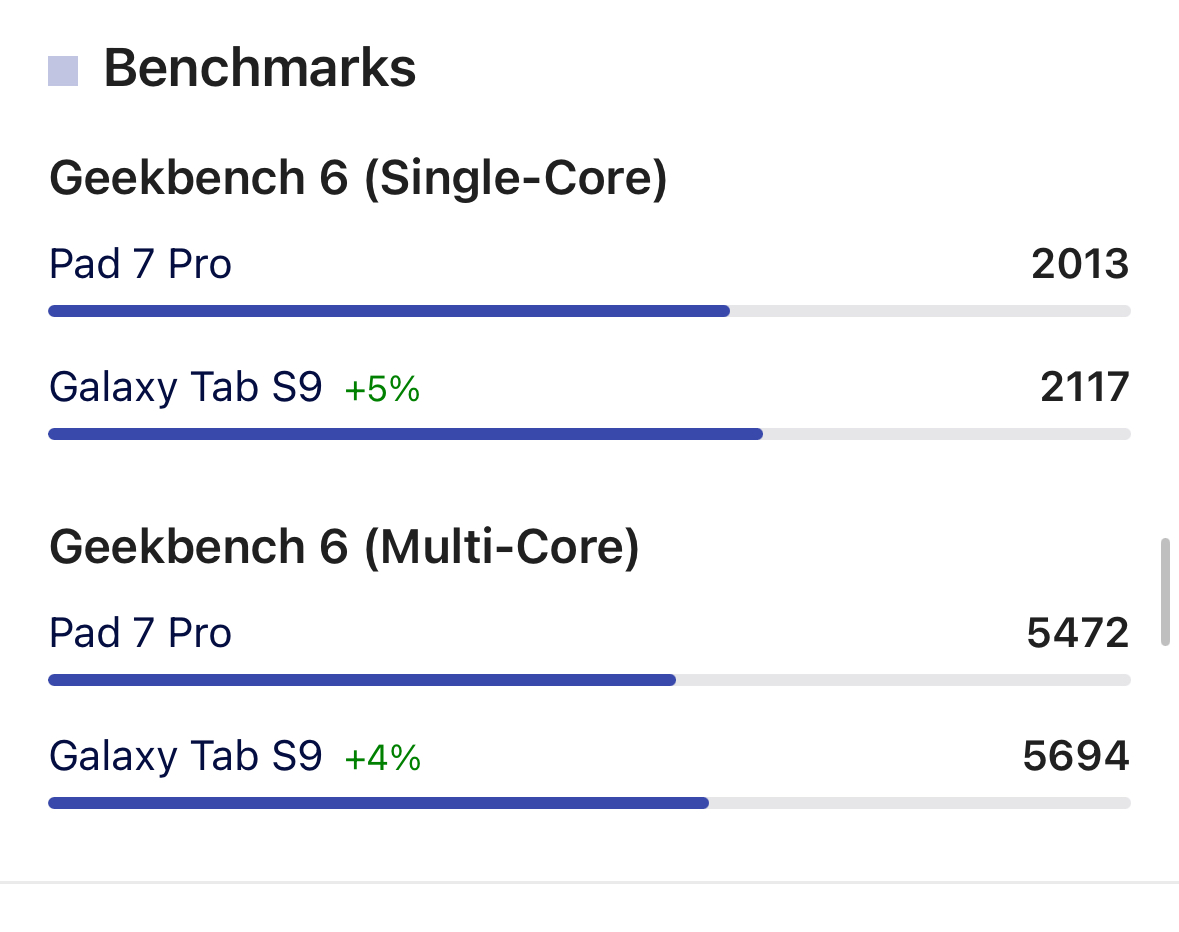Select the Geekbench 6 (Multi-Core) title
1179x932 pixels.
tap(343, 547)
